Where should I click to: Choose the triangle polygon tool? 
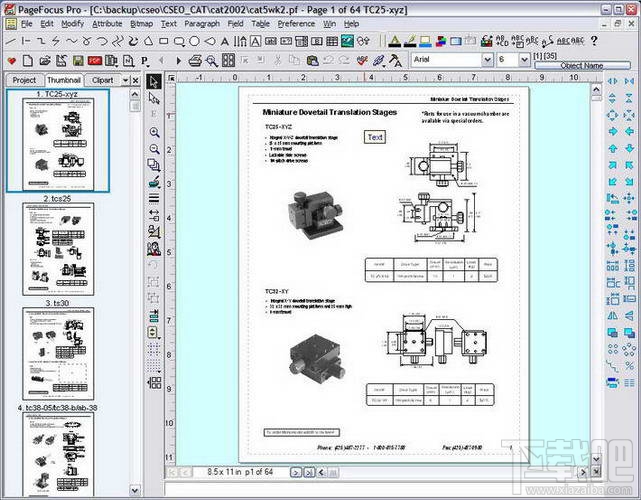coord(148,41)
